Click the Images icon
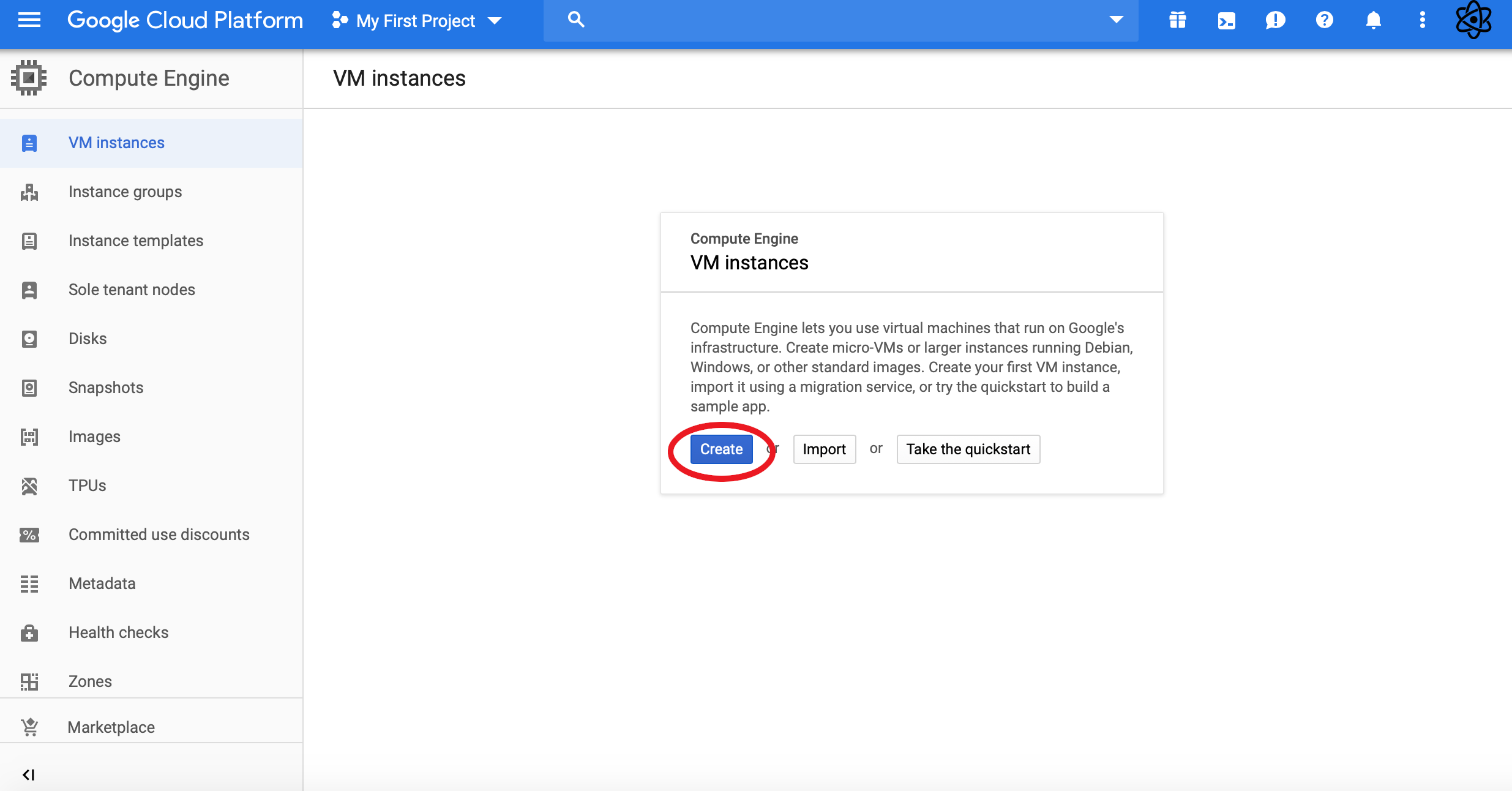Viewport: 1512px width, 791px height. click(29, 437)
